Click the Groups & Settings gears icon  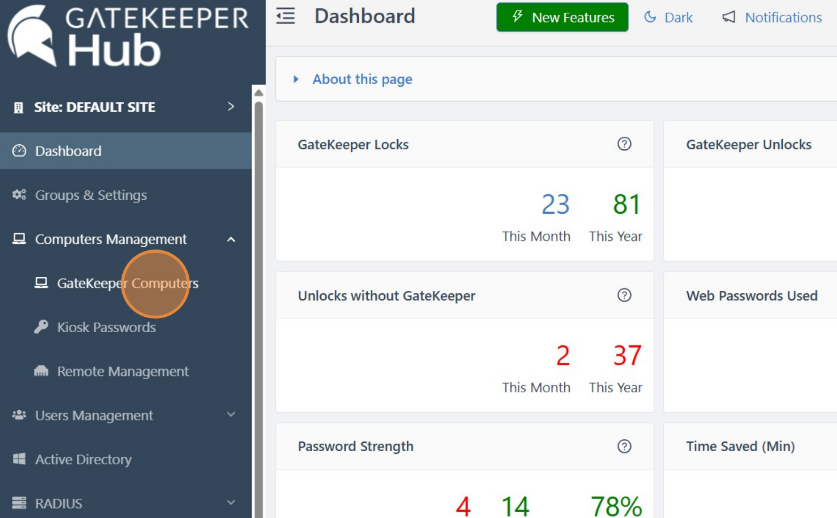tap(19, 195)
